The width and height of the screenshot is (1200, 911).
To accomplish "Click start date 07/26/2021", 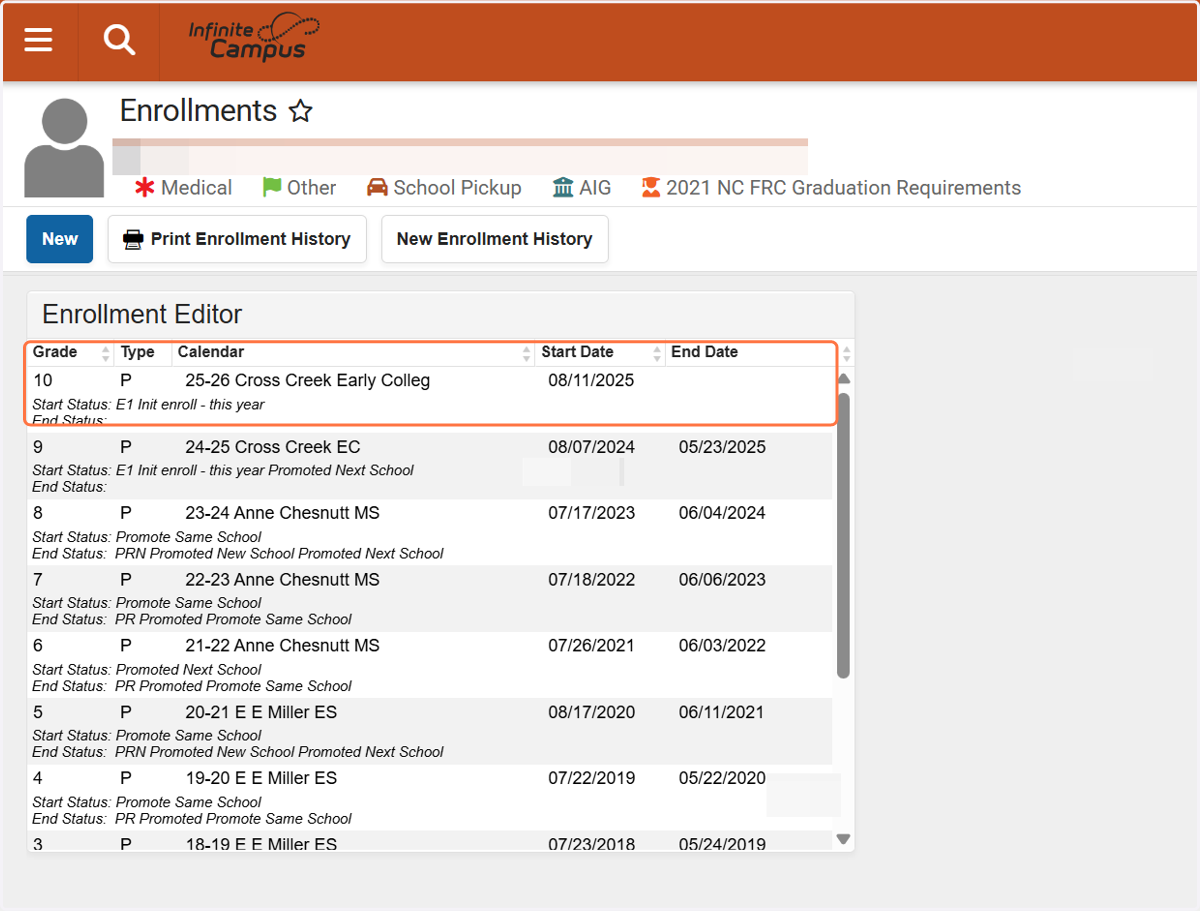I will pos(591,646).
